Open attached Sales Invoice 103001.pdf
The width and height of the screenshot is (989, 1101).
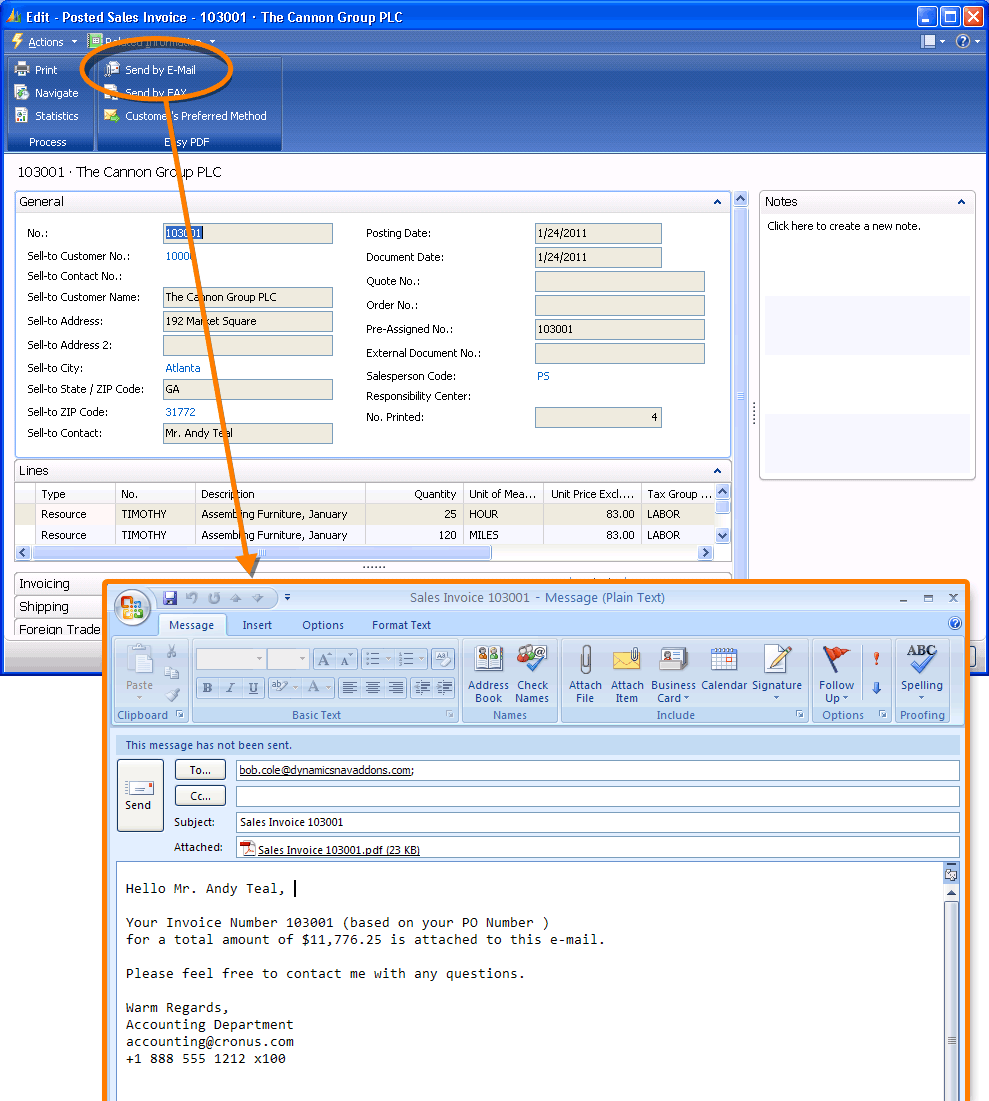click(330, 849)
